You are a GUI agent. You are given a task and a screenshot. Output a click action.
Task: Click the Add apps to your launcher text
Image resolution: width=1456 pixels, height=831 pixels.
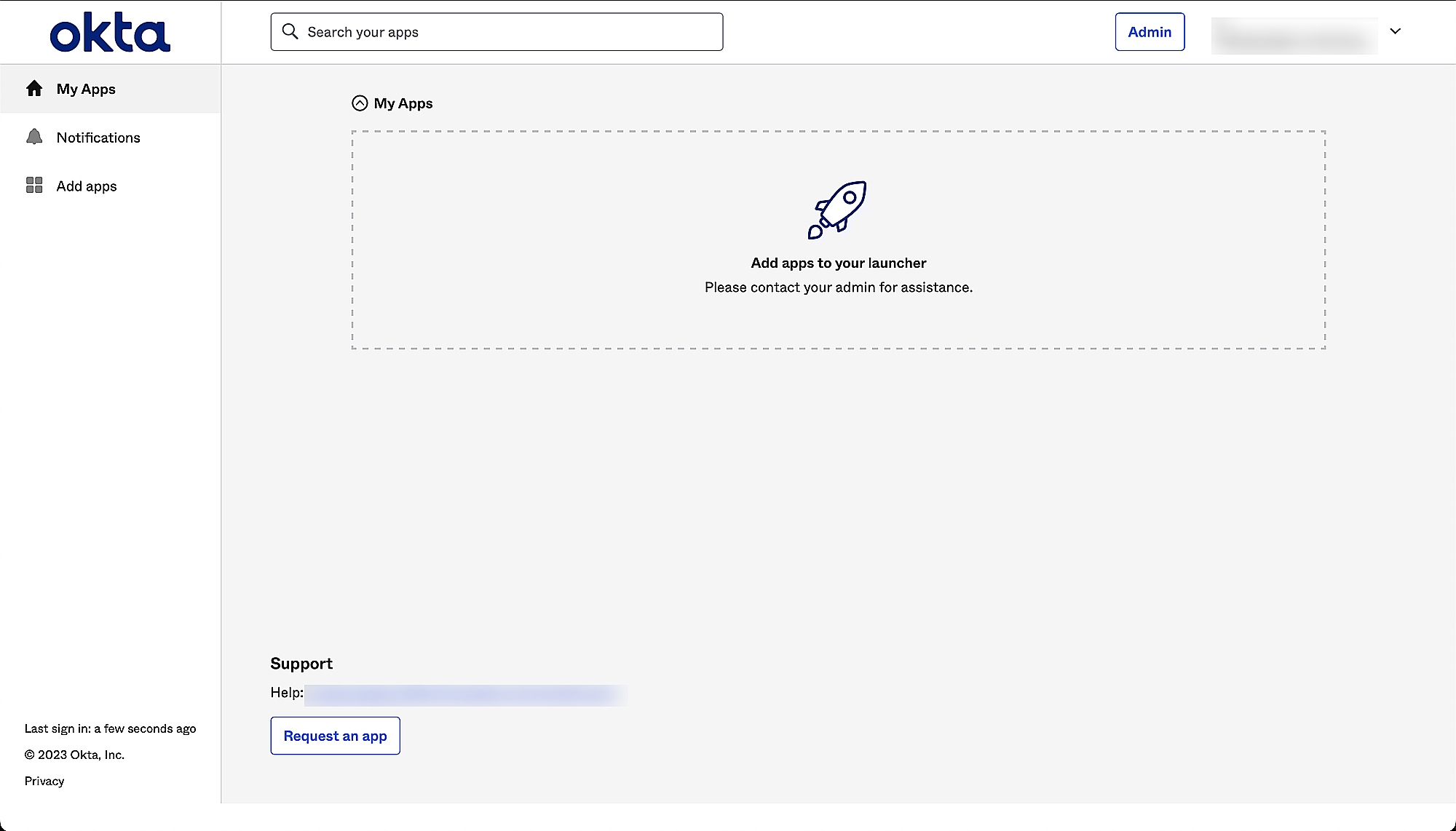[x=838, y=263]
